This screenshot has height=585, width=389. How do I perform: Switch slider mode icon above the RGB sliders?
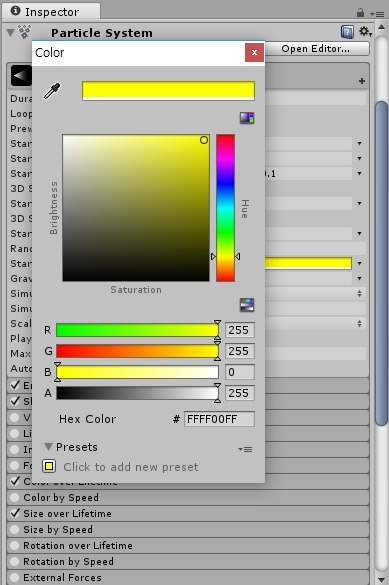[247, 305]
